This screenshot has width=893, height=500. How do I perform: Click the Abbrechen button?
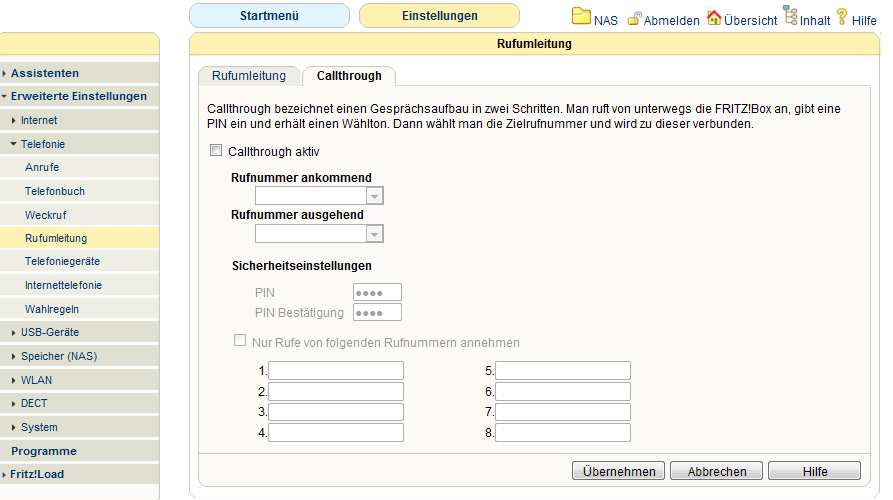[716, 471]
